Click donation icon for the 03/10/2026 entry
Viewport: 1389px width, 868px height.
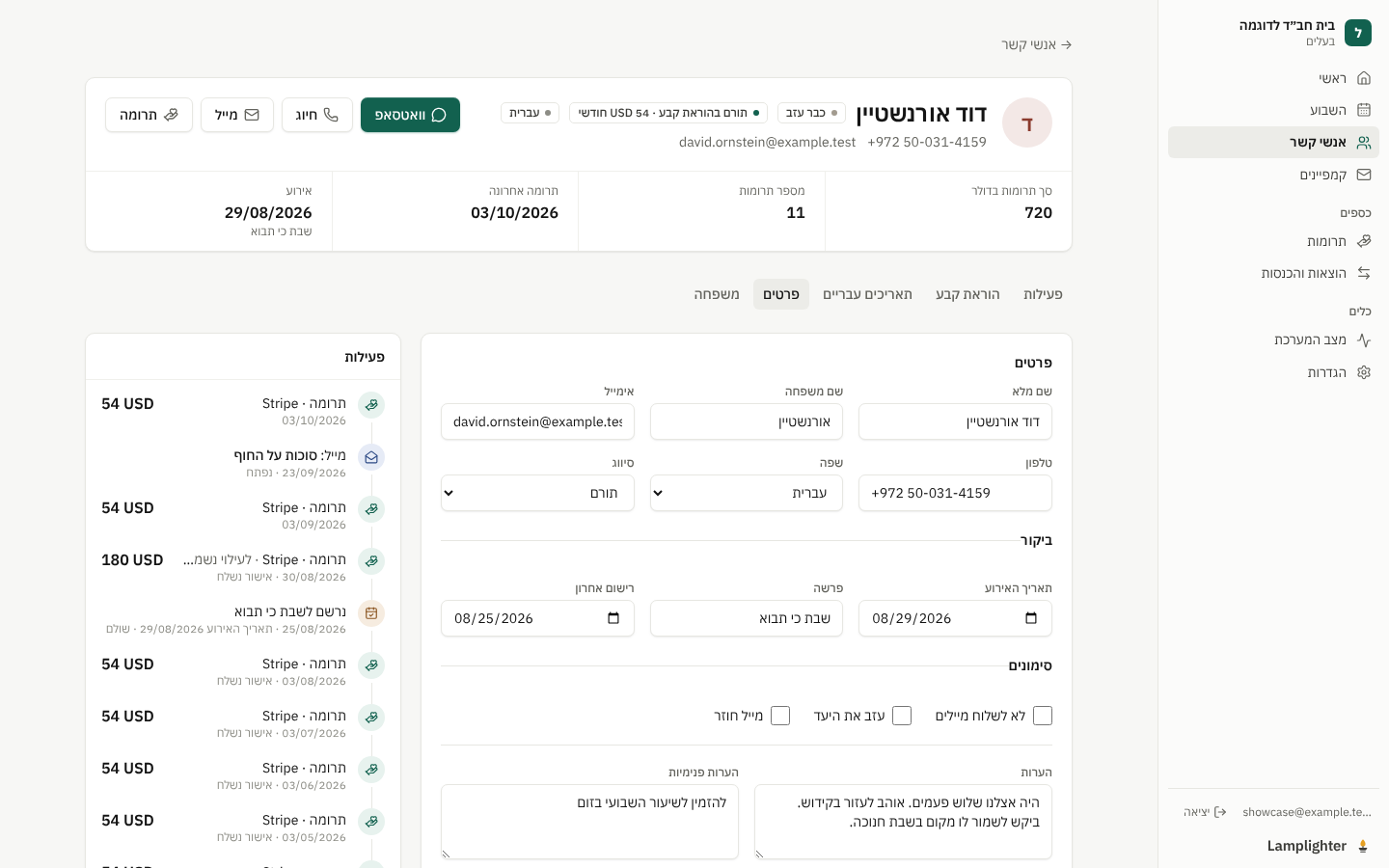pyautogui.click(x=371, y=405)
